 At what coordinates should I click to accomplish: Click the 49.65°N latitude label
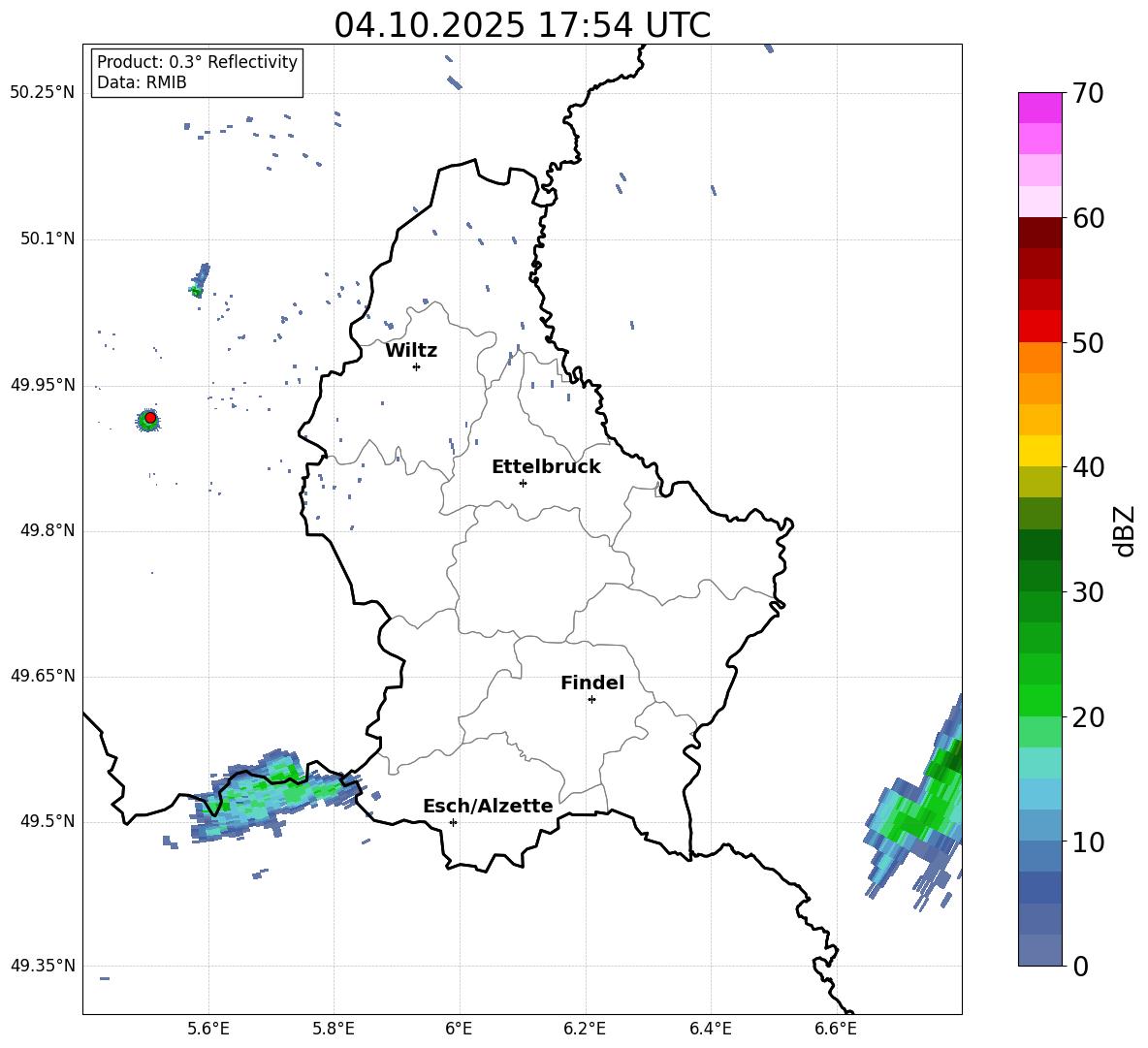point(43,676)
